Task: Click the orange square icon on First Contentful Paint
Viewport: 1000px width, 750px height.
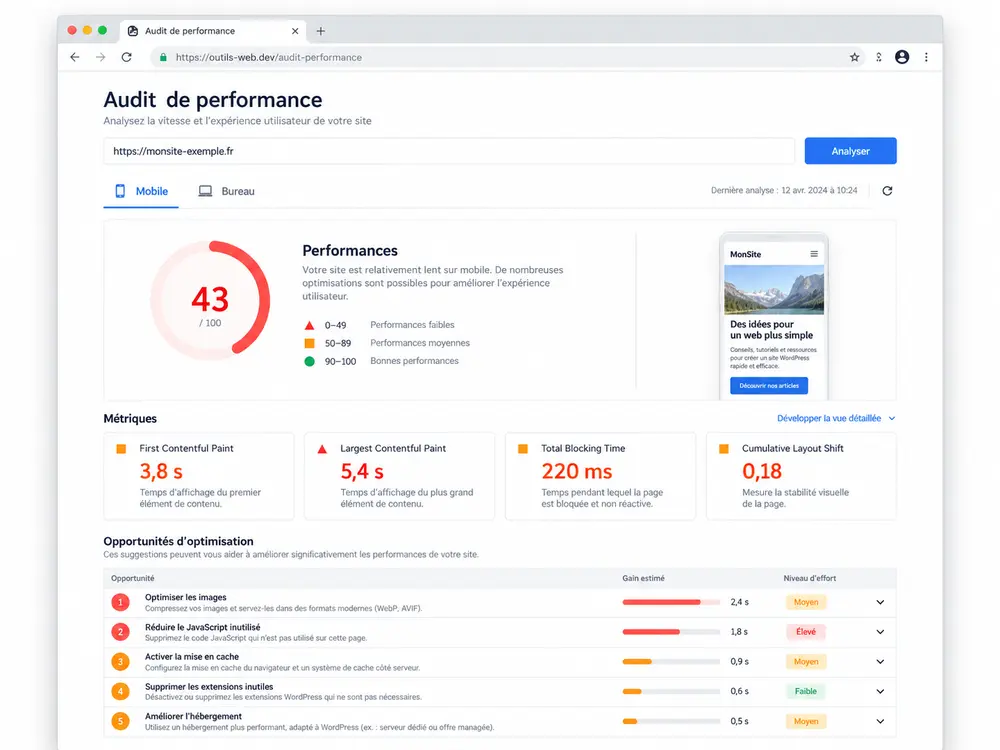Action: (x=121, y=449)
